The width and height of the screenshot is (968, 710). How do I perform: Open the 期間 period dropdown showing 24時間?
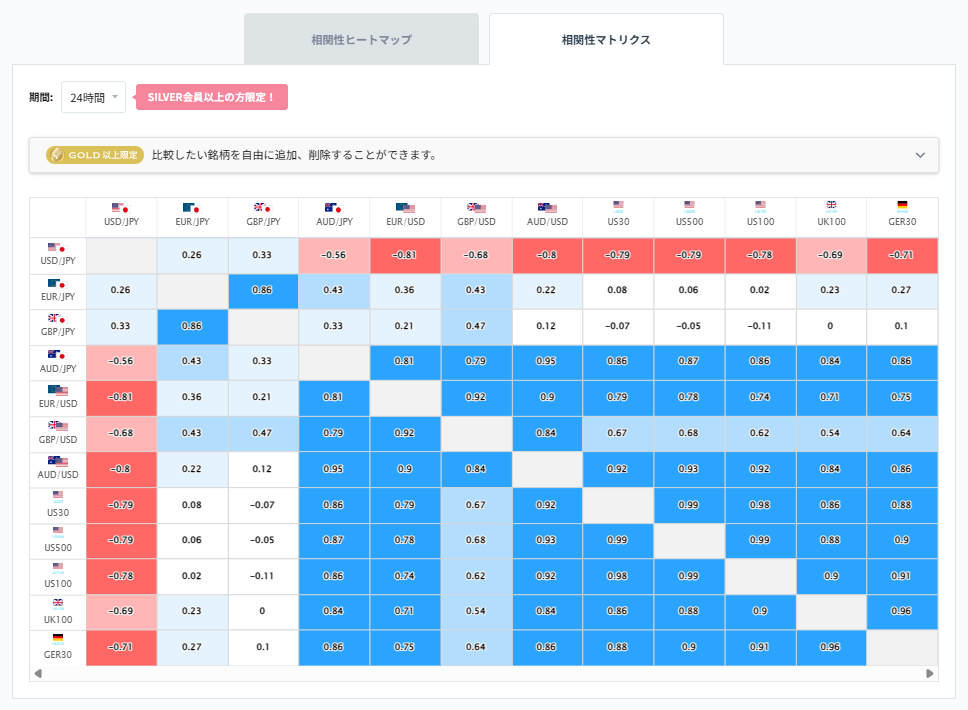click(93, 97)
